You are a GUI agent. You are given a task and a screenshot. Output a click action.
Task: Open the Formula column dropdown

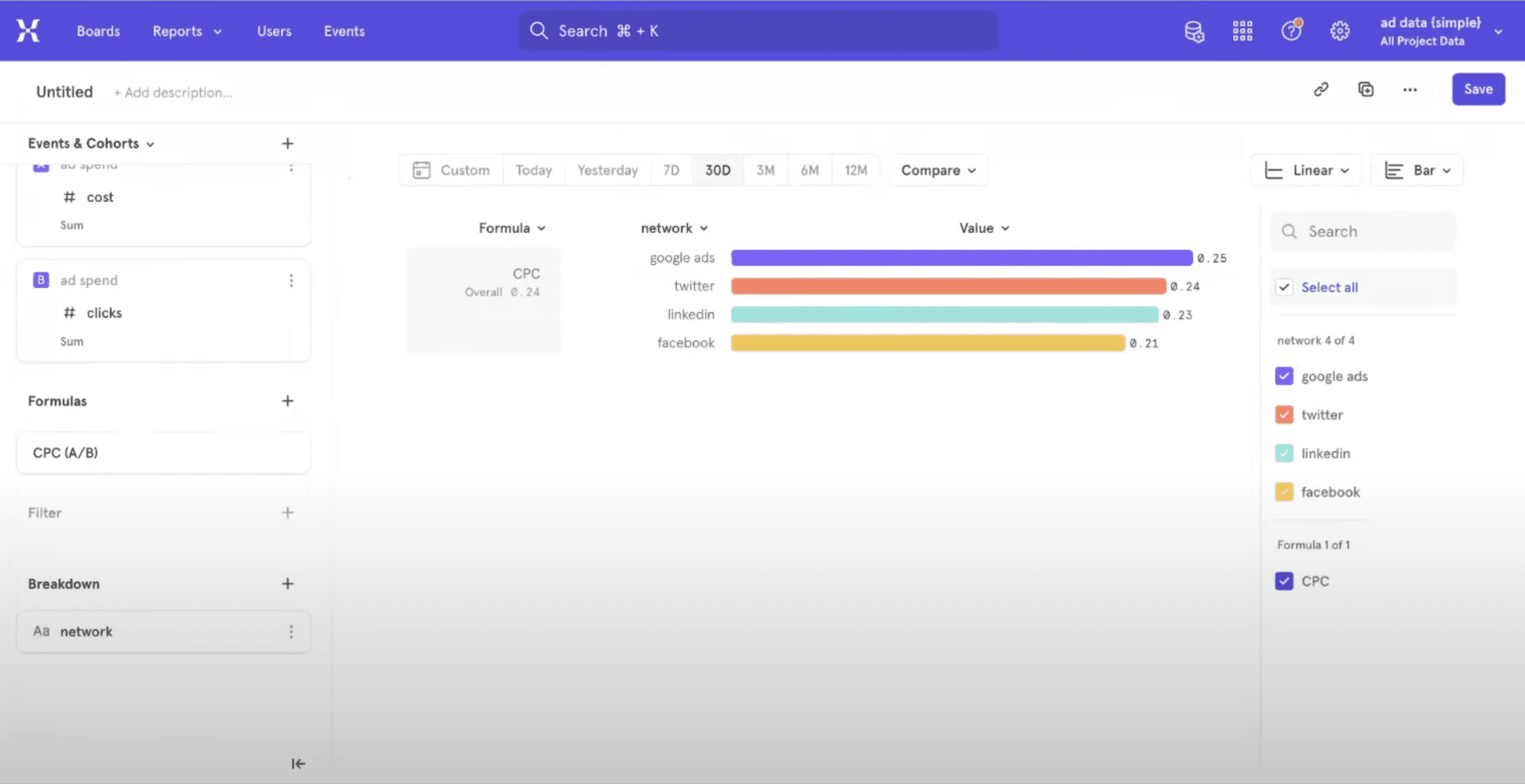click(x=512, y=228)
